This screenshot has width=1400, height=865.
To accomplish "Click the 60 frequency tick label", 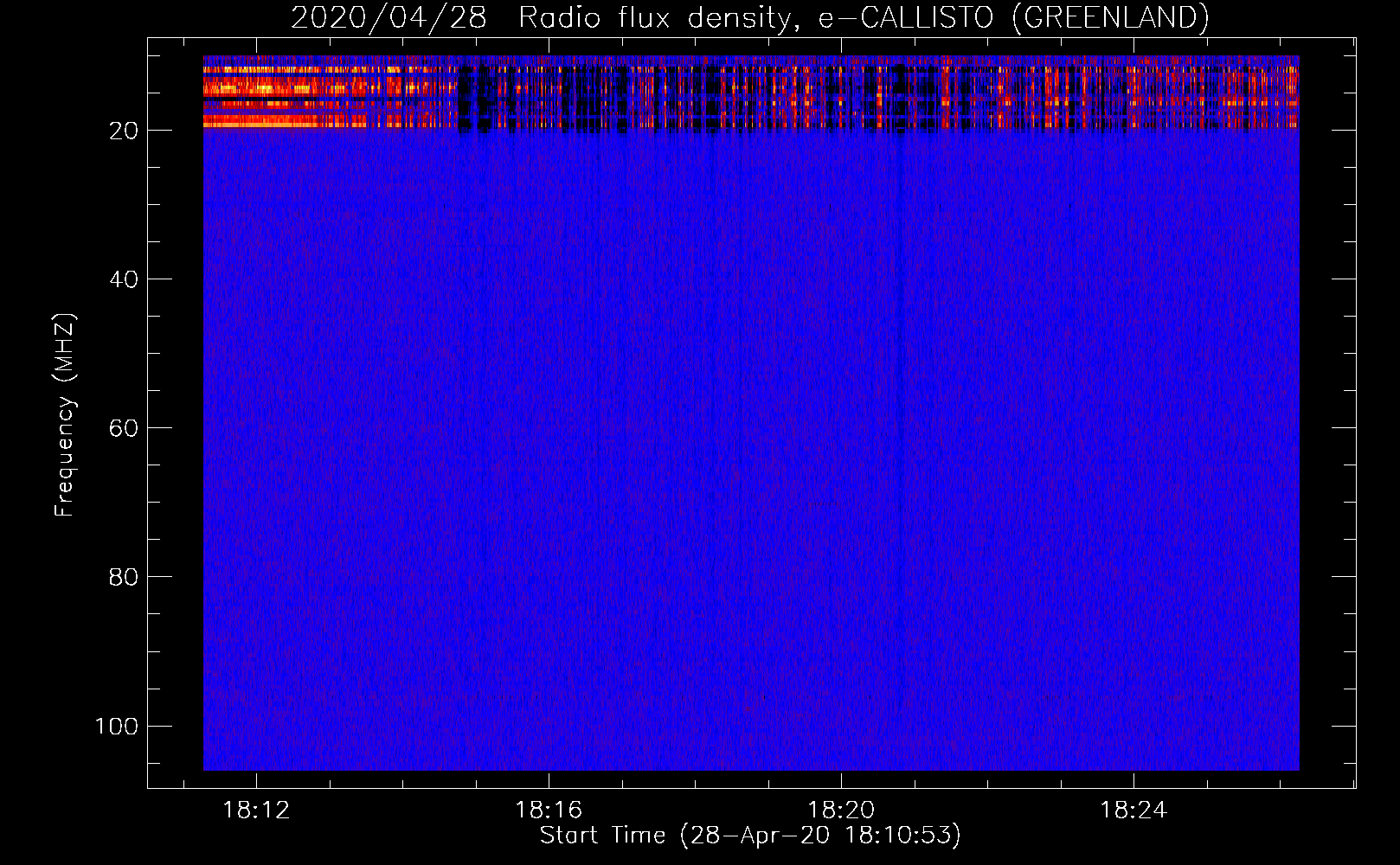I will click(124, 428).
